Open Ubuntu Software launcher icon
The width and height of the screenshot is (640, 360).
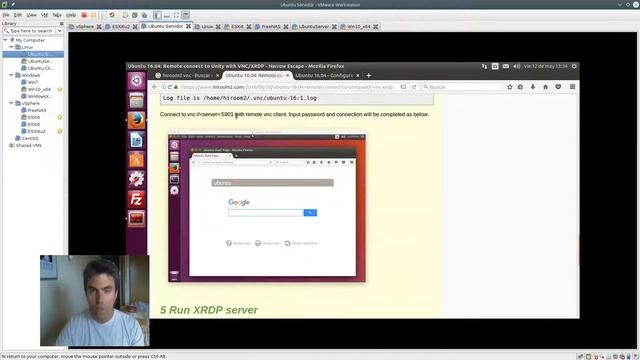[136, 160]
